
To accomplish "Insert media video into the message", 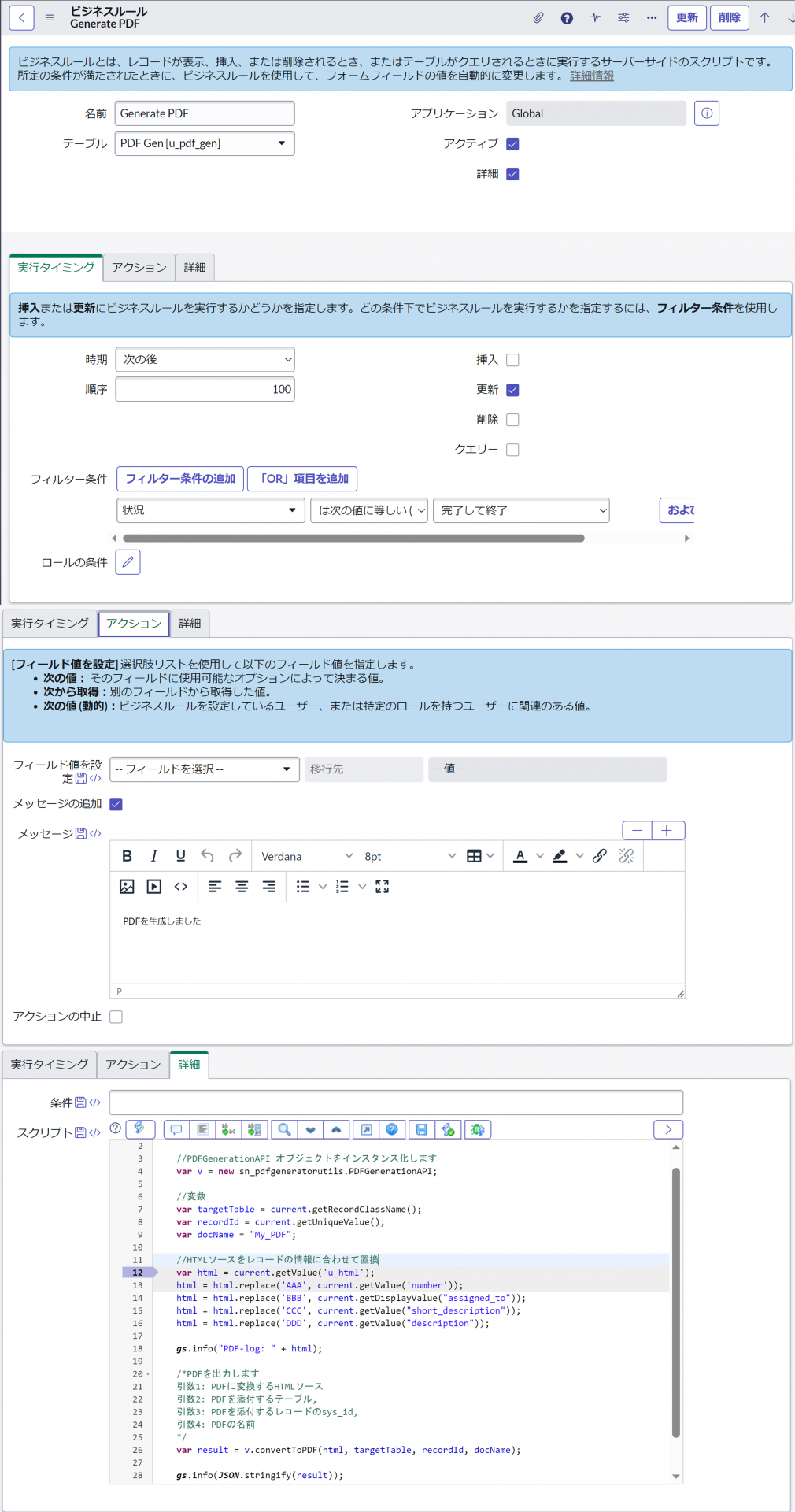I will point(154,887).
